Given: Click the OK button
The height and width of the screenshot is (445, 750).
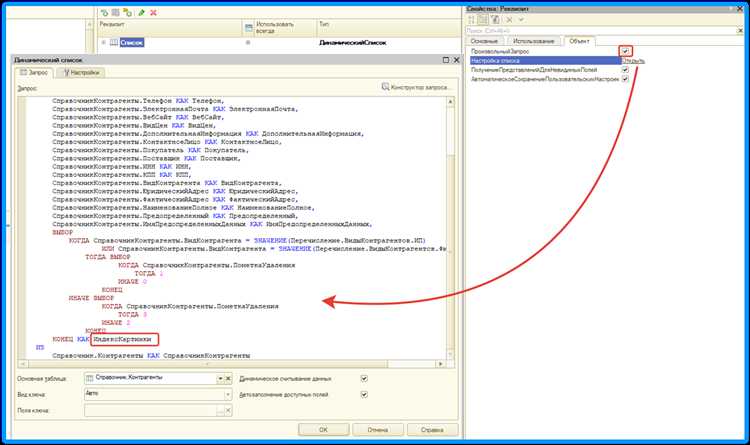Looking at the screenshot, I should 324,429.
